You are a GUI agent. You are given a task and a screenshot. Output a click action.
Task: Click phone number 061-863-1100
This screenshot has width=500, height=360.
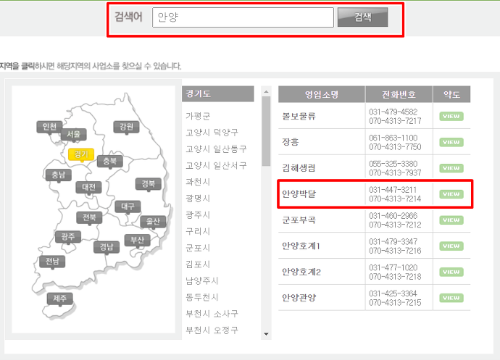[x=393, y=138]
